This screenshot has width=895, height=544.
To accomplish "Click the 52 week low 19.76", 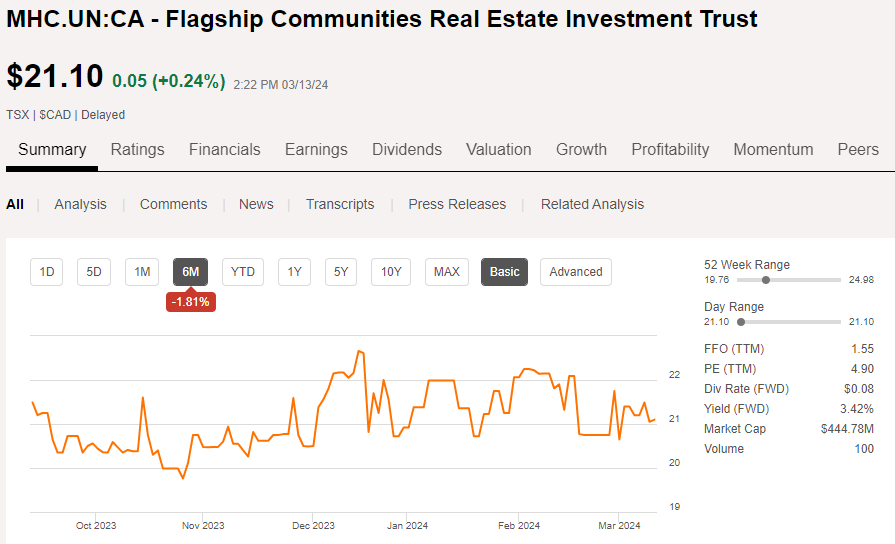I will point(716,280).
